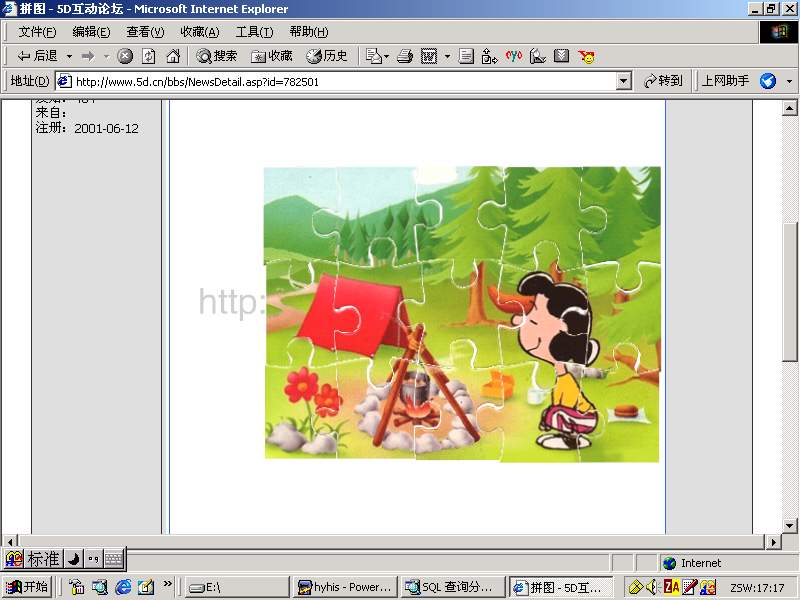
Task: Click the quick launch monitor magnifier icon
Action: [99, 587]
